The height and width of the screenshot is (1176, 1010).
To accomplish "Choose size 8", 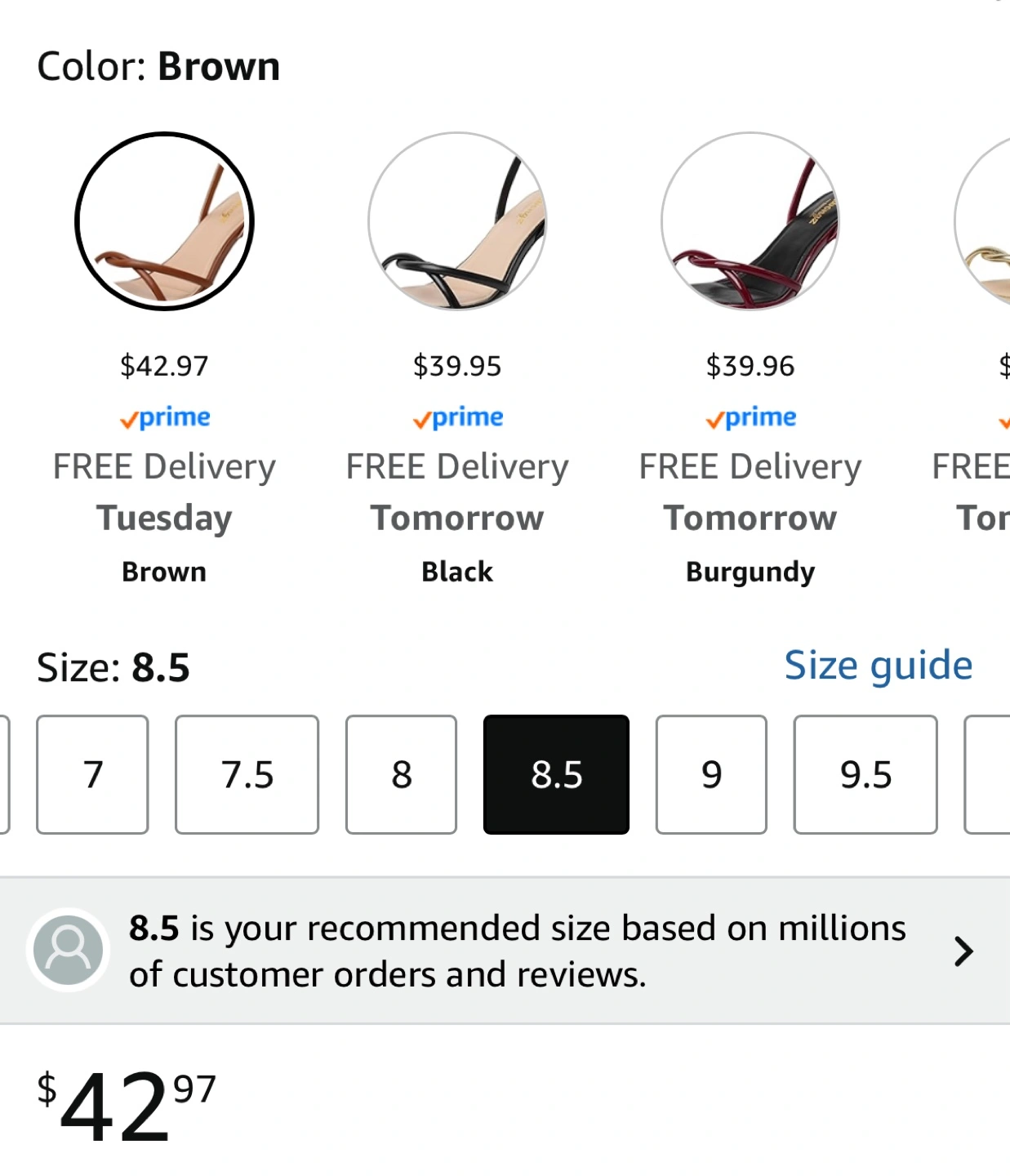I will coord(401,774).
